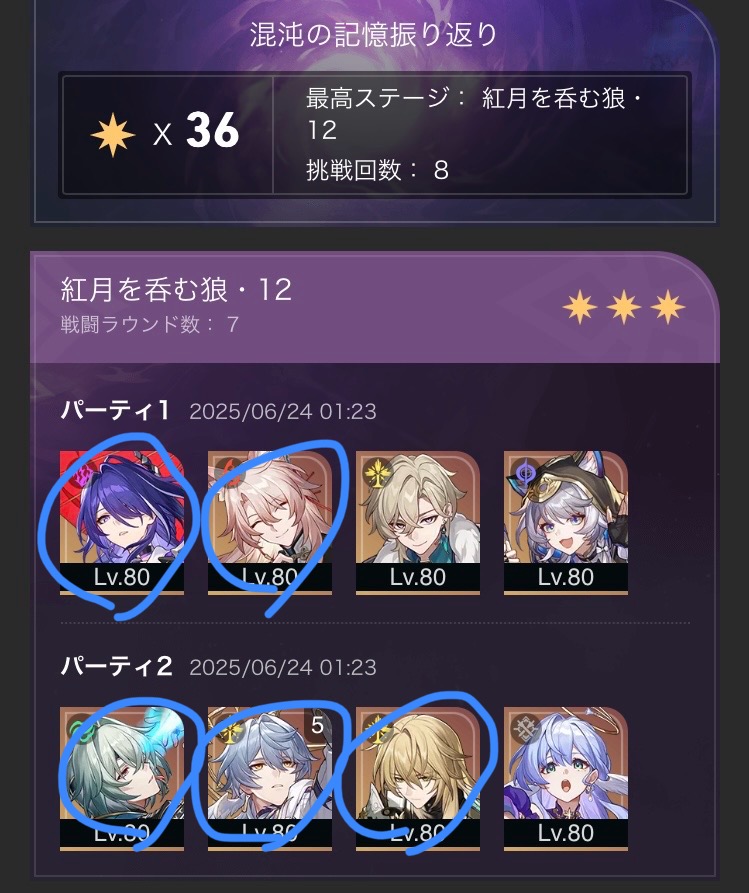Screen dimensions: 749x893
Task: Select the cat-eared hooded character in Party 1
Action: coord(566,522)
